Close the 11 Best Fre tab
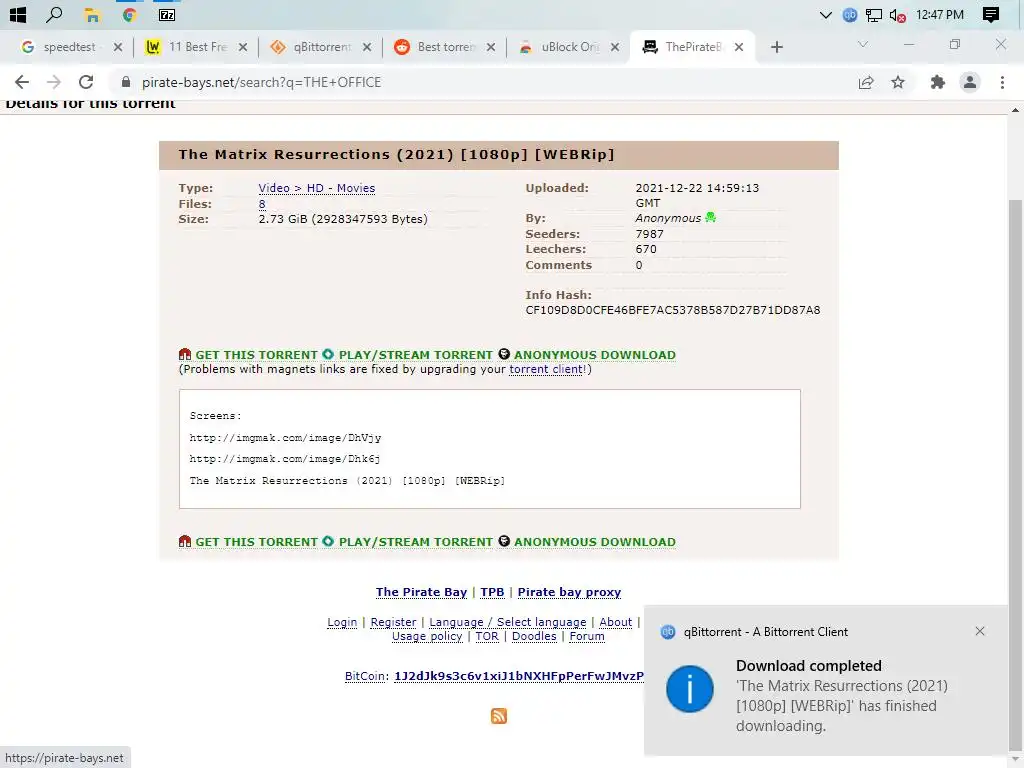This screenshot has width=1024, height=768. coord(242,47)
